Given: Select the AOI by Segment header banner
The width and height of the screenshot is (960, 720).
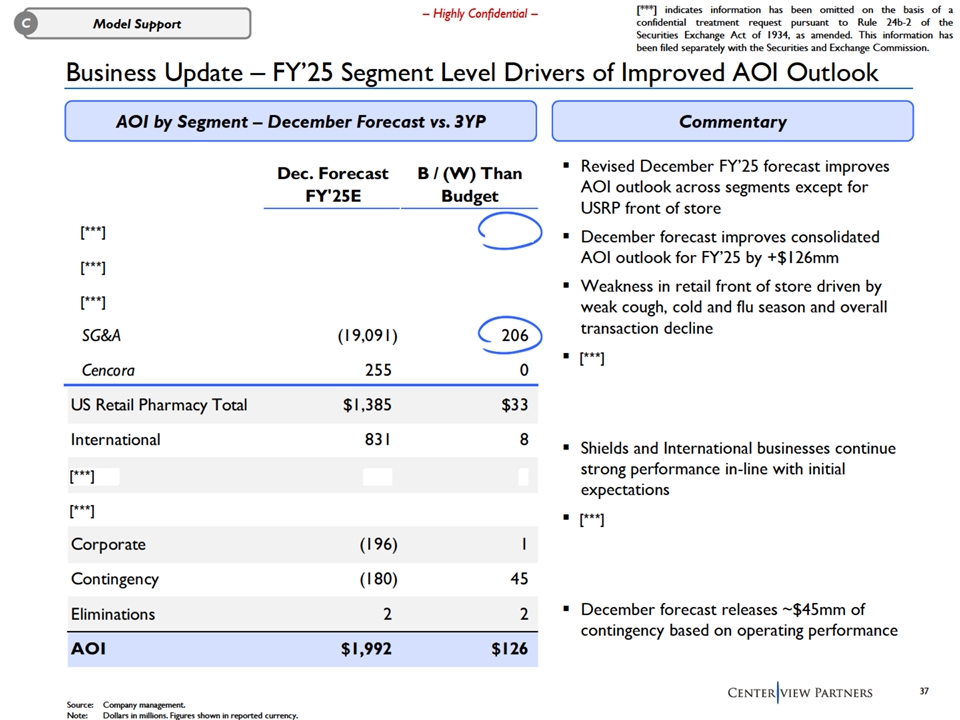Looking at the screenshot, I should 301,121.
